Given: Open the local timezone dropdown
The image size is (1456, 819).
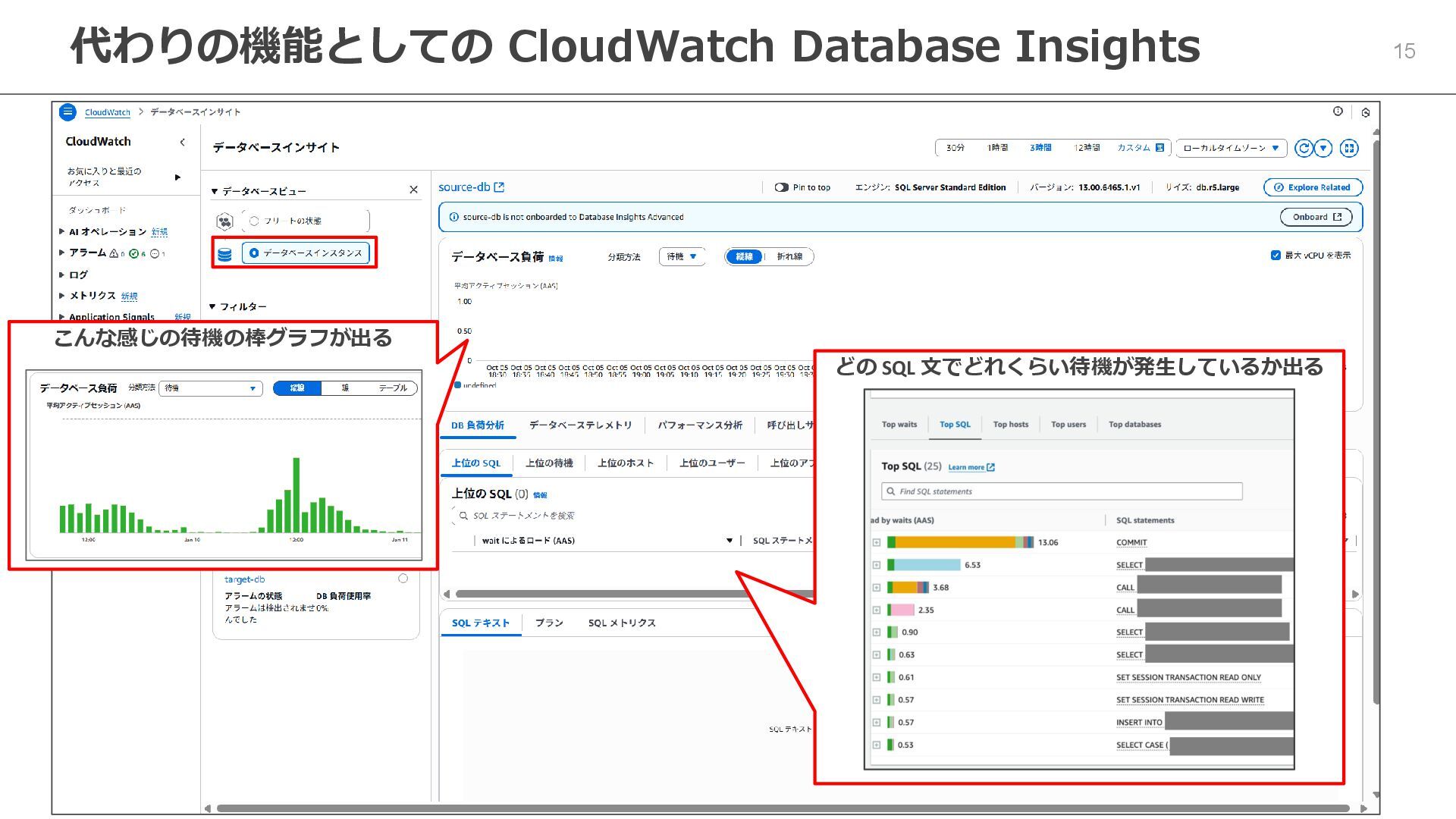Looking at the screenshot, I should (x=1232, y=148).
